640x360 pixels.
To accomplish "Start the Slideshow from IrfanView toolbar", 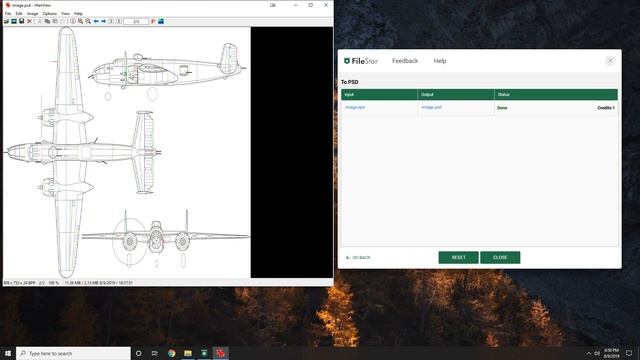I will tap(14, 21).
